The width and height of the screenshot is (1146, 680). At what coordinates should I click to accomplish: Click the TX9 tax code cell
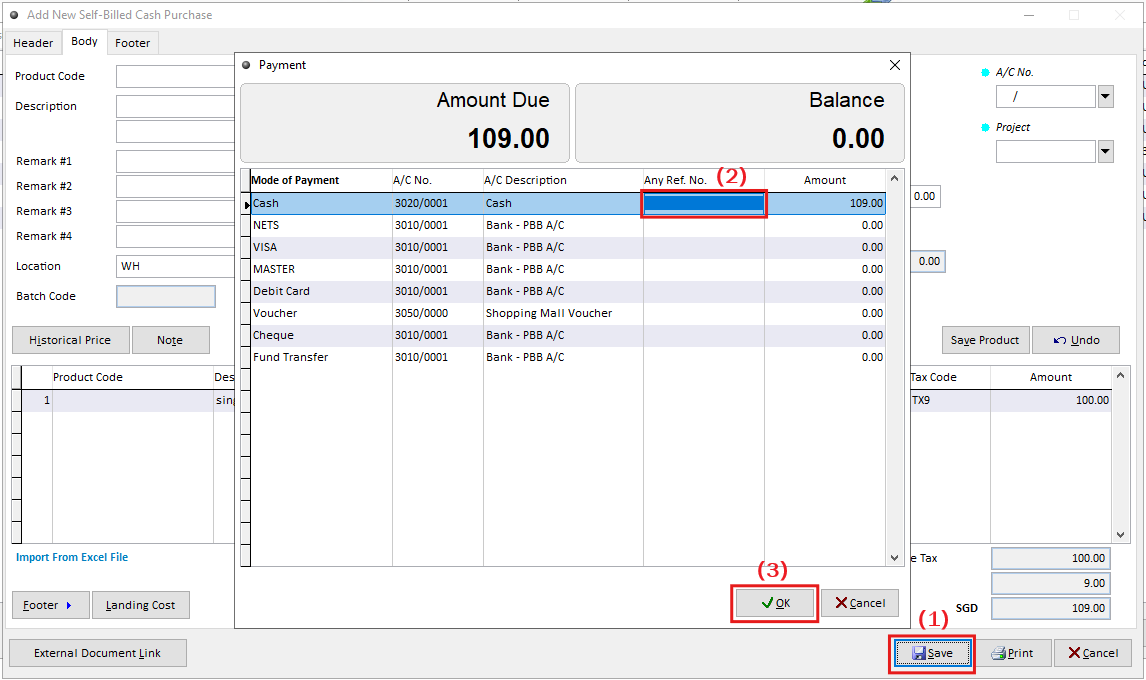click(x=949, y=400)
